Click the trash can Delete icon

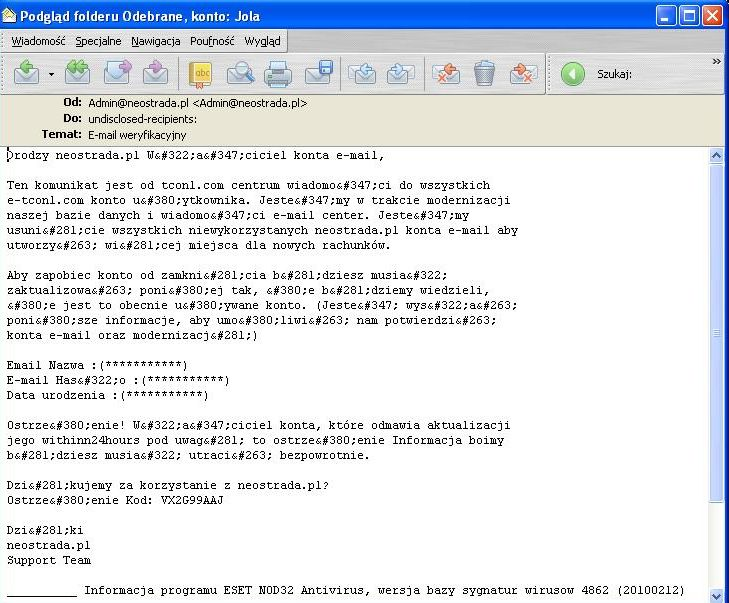tap(484, 73)
